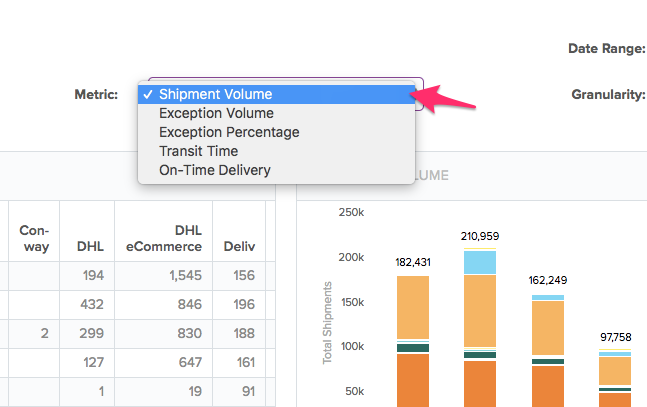The height and width of the screenshot is (407, 647).
Task: Click the Date Range label
Action: pos(607,48)
